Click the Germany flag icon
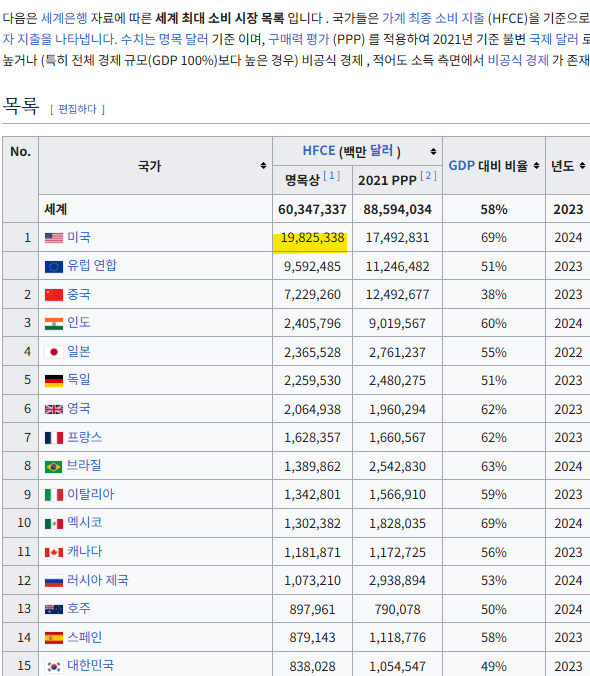This screenshot has width=590, height=676. (54, 381)
